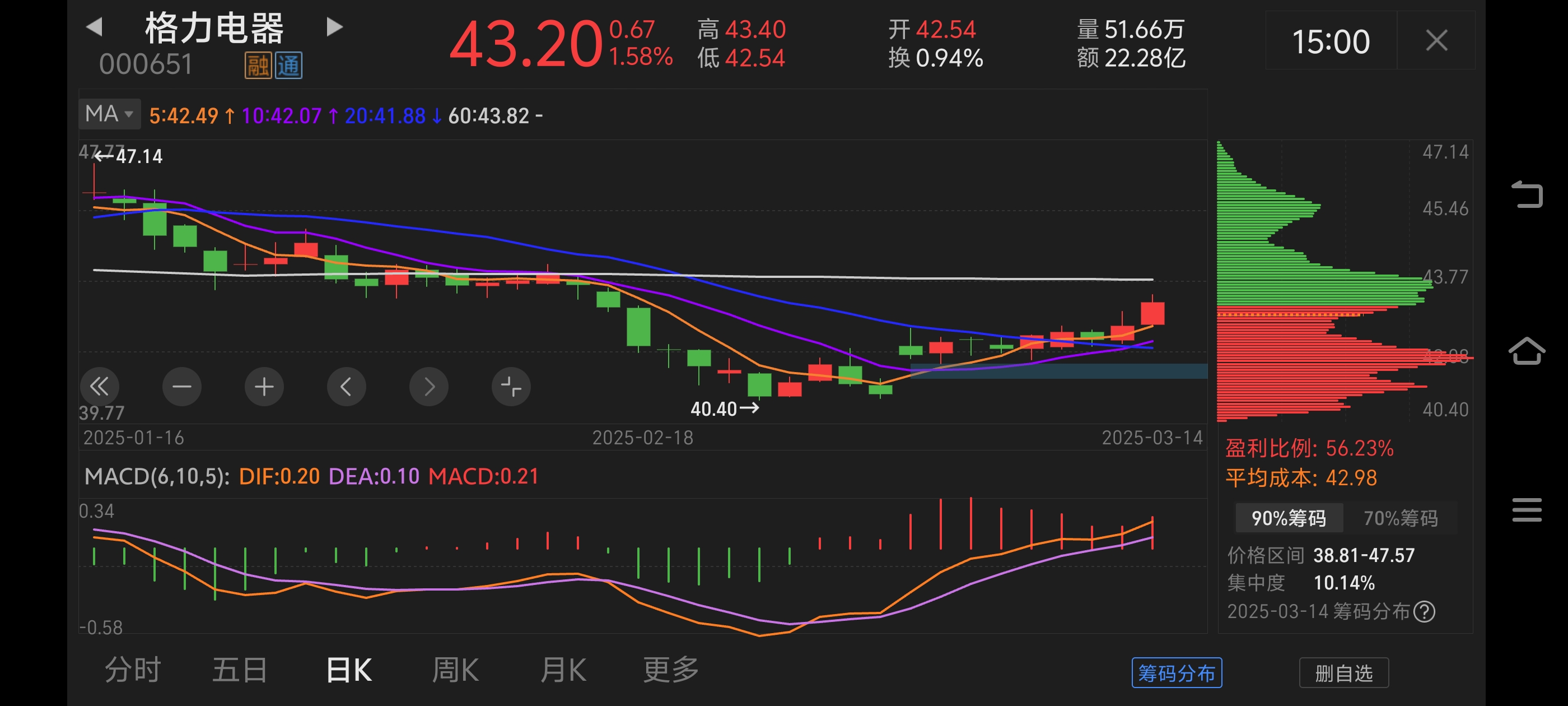Viewport: 1568px width, 706px height.
Task: Toggle the 筹码分布 overlay button
Action: click(1176, 672)
